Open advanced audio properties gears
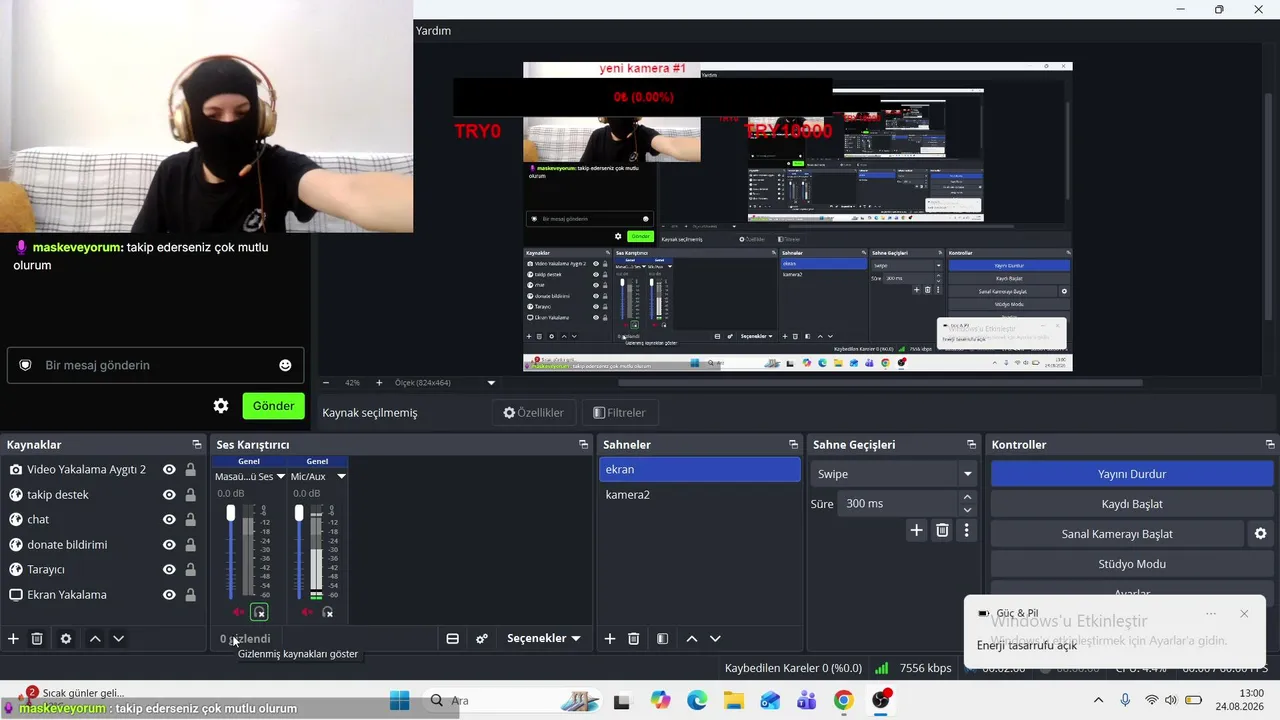Image resolution: width=1280 pixels, height=720 pixels. pyautogui.click(x=482, y=639)
